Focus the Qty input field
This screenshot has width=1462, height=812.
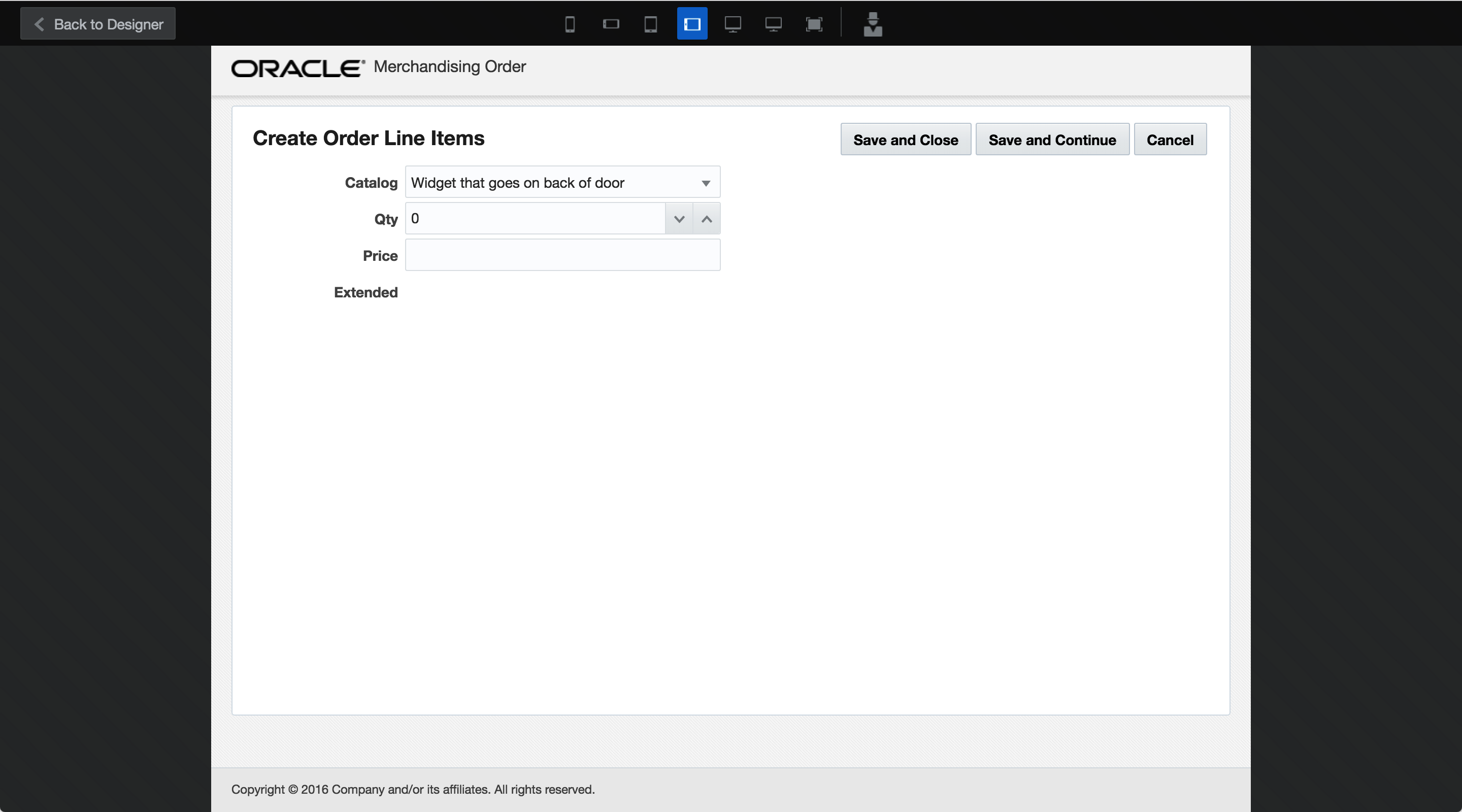point(535,219)
